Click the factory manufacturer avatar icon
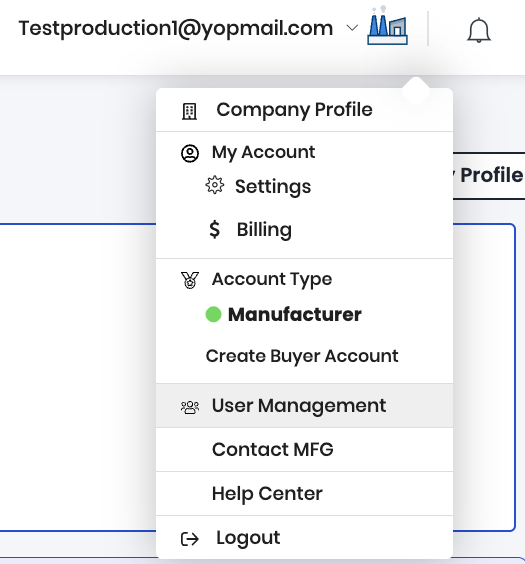Viewport: 525px width, 564px height. [x=387, y=26]
